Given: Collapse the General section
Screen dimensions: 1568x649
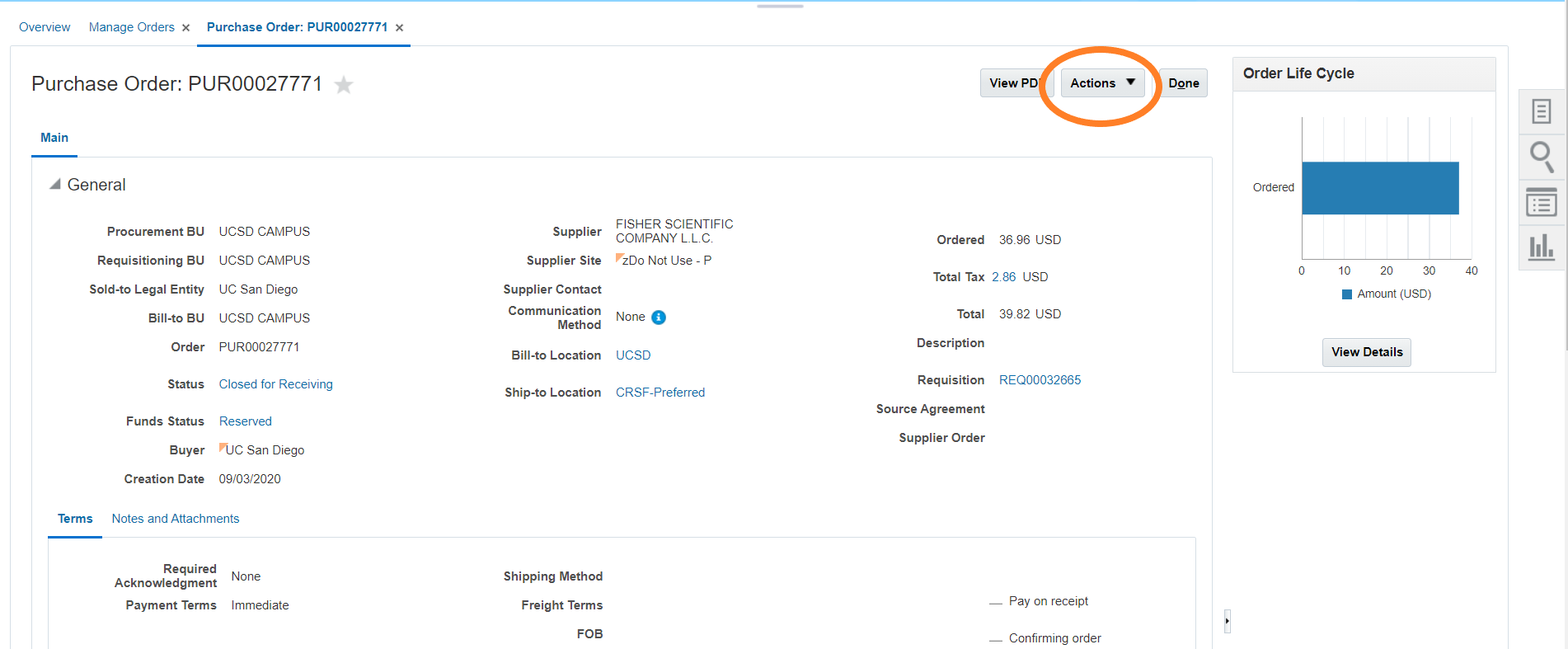Looking at the screenshot, I should [55, 185].
